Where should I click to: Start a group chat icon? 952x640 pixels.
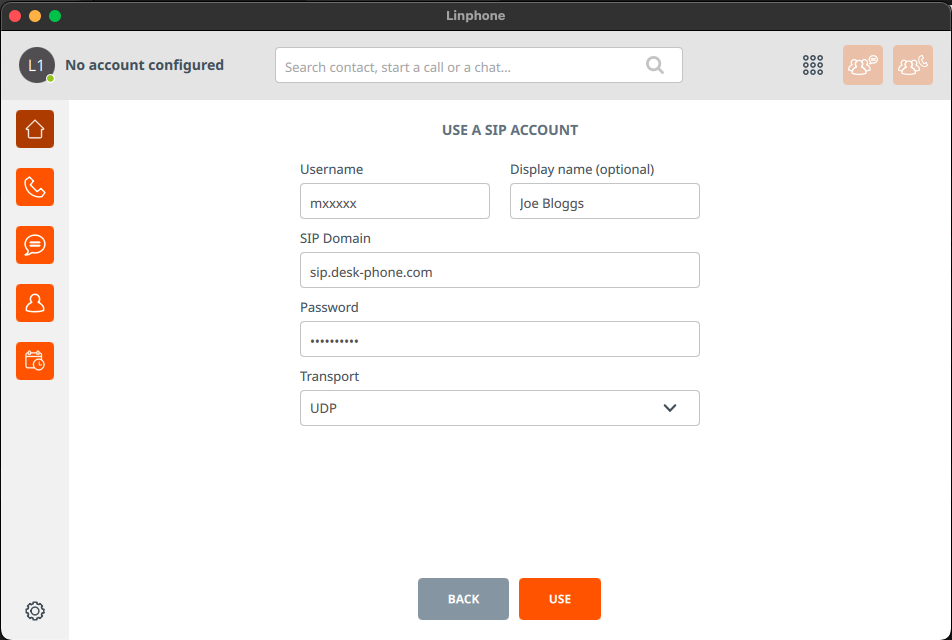[x=863, y=65]
